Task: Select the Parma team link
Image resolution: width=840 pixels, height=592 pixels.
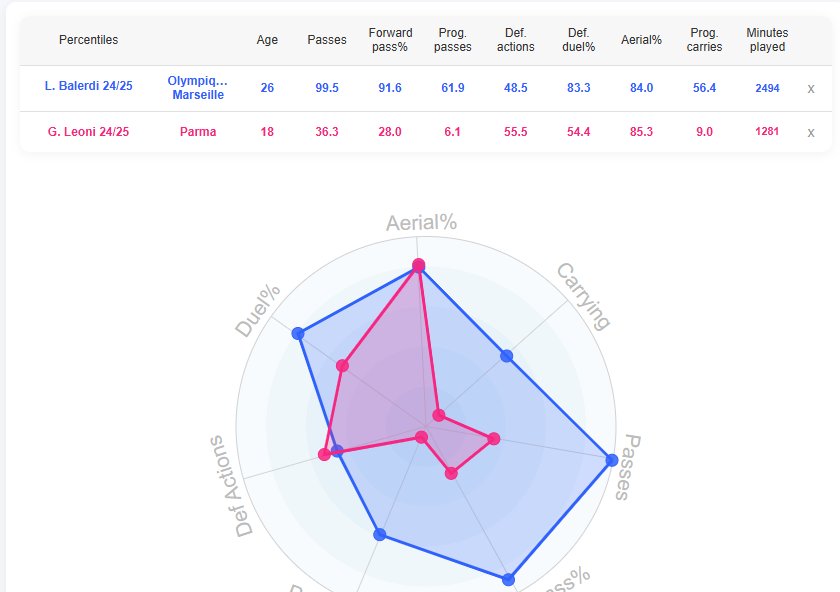Action: pos(198,132)
